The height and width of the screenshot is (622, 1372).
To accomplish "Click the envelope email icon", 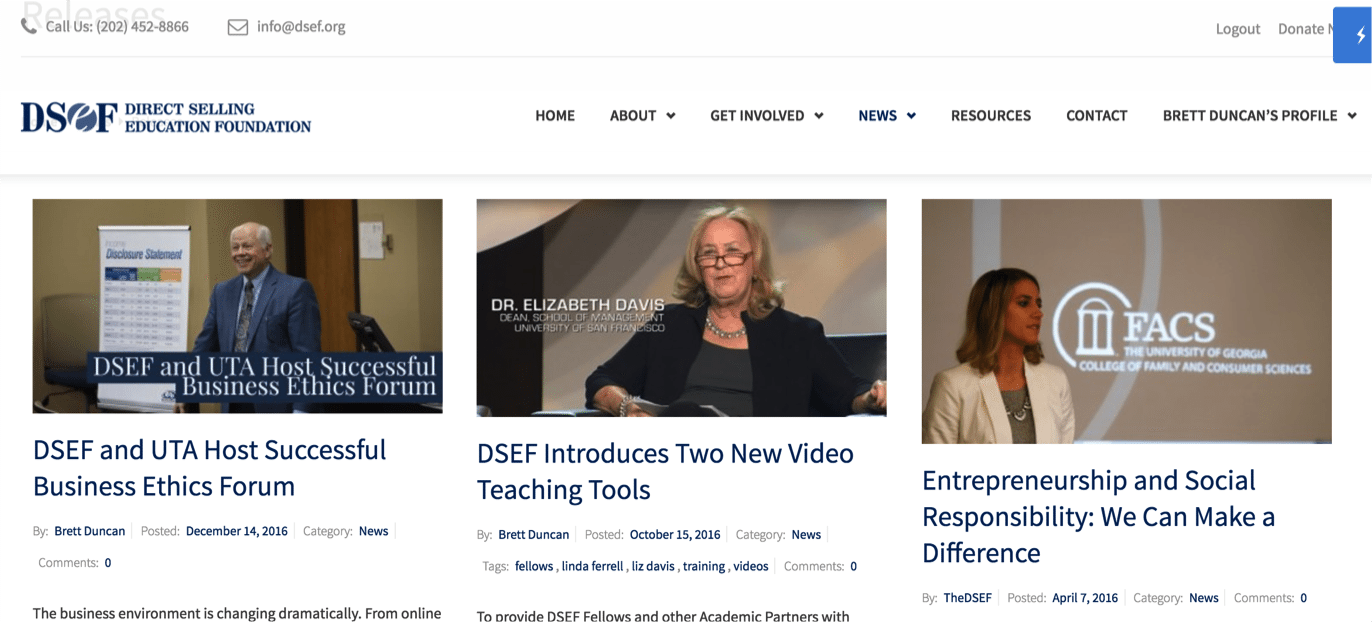I will coord(238,27).
